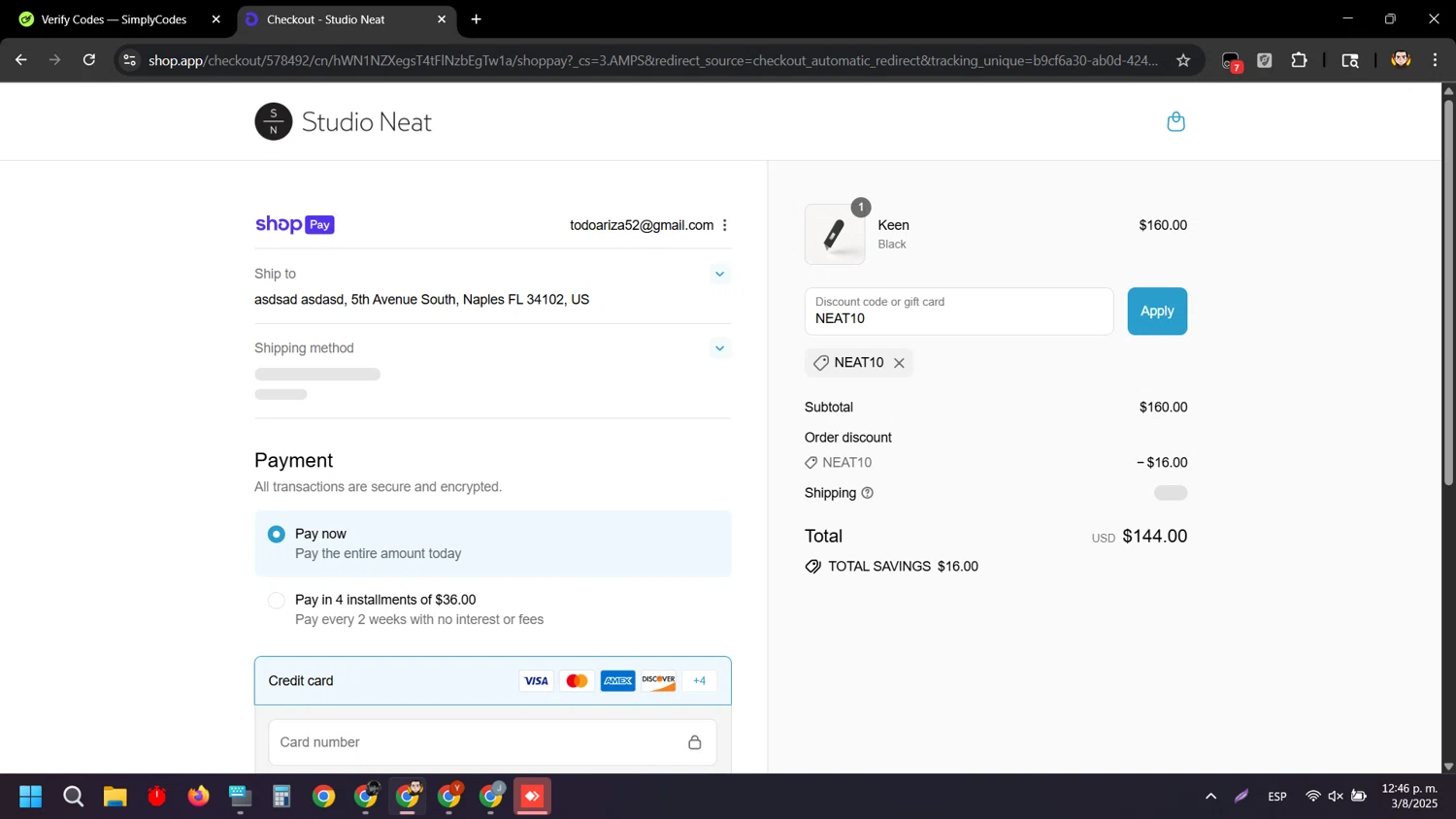The image size is (1456, 819).
Task: Click the todoariza52@gmail.com email text
Action: (x=642, y=225)
